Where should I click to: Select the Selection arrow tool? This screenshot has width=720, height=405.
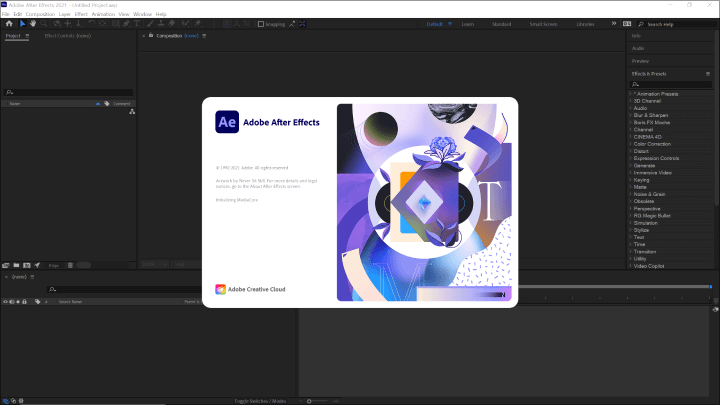click(22, 23)
